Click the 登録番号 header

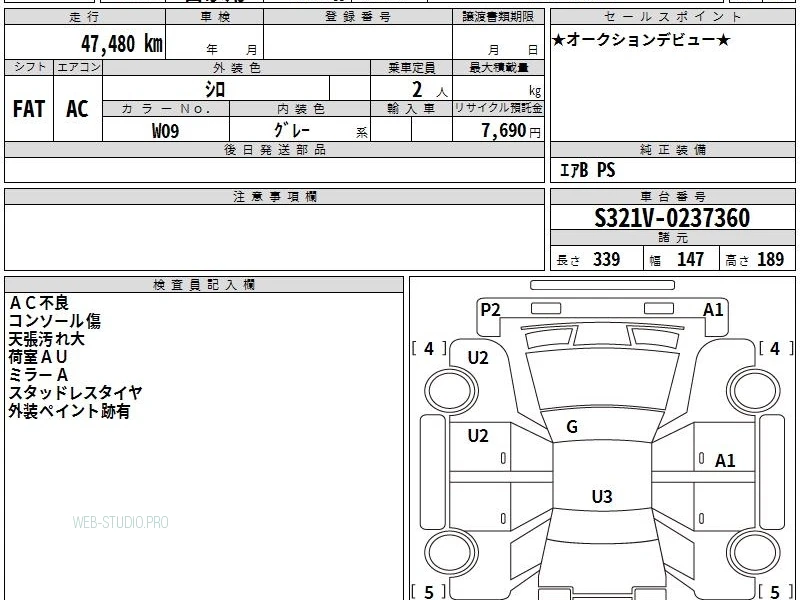358,17
